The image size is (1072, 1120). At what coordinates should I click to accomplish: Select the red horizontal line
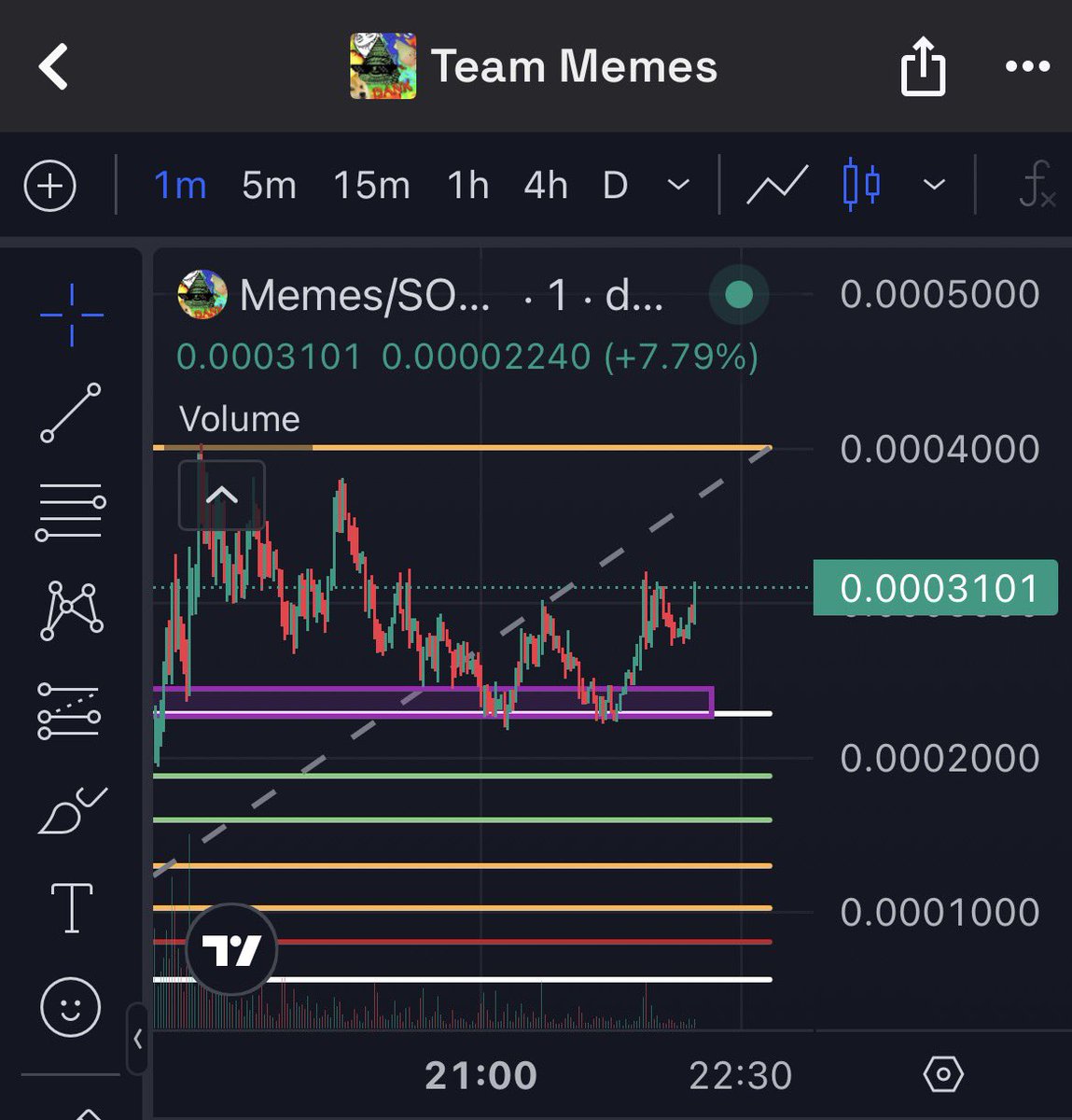(462, 942)
